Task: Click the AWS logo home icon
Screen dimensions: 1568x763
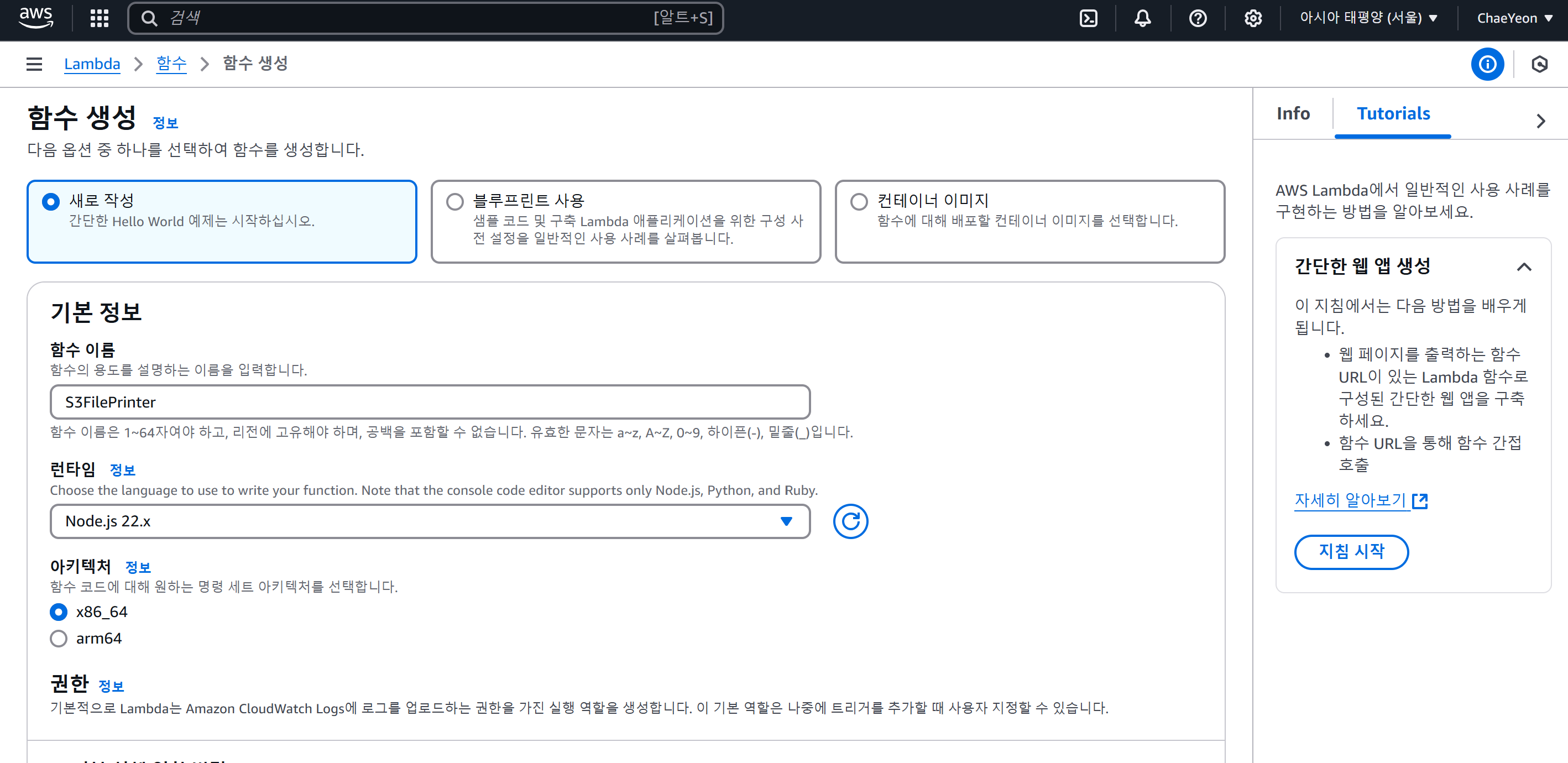Action: [35, 18]
